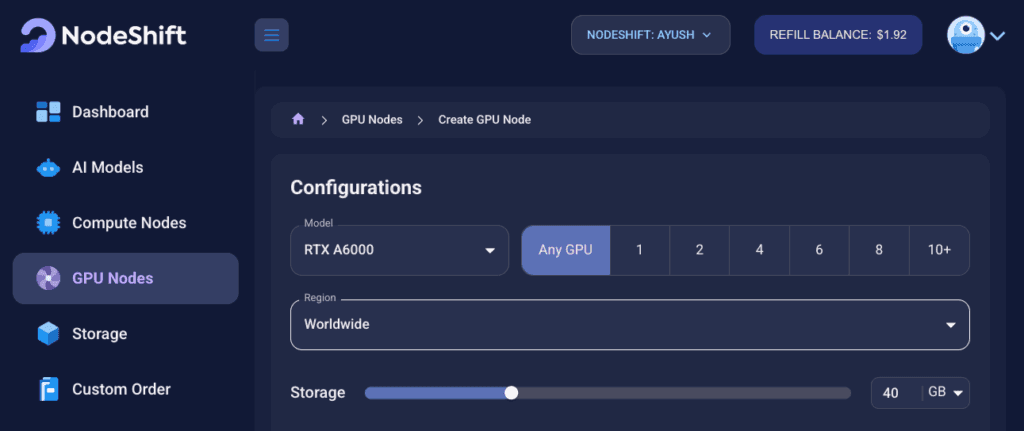Click the Custom Order icon
Image resolution: width=1024 pixels, height=431 pixels.
coord(48,389)
